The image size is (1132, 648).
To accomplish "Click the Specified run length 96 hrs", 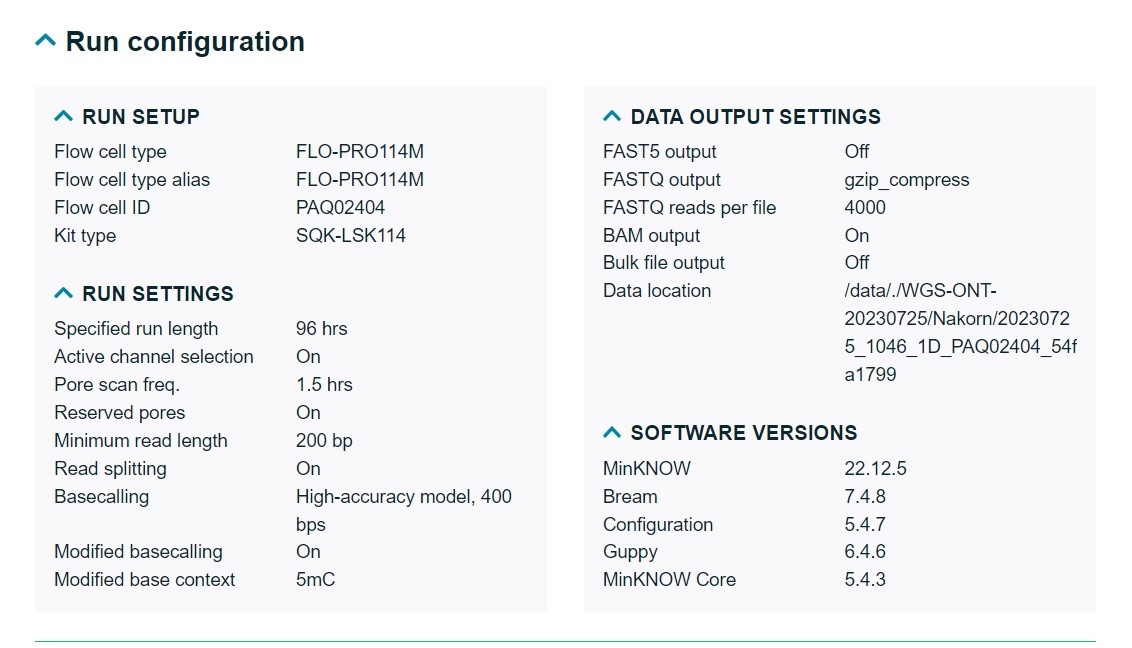I will click(x=321, y=329).
